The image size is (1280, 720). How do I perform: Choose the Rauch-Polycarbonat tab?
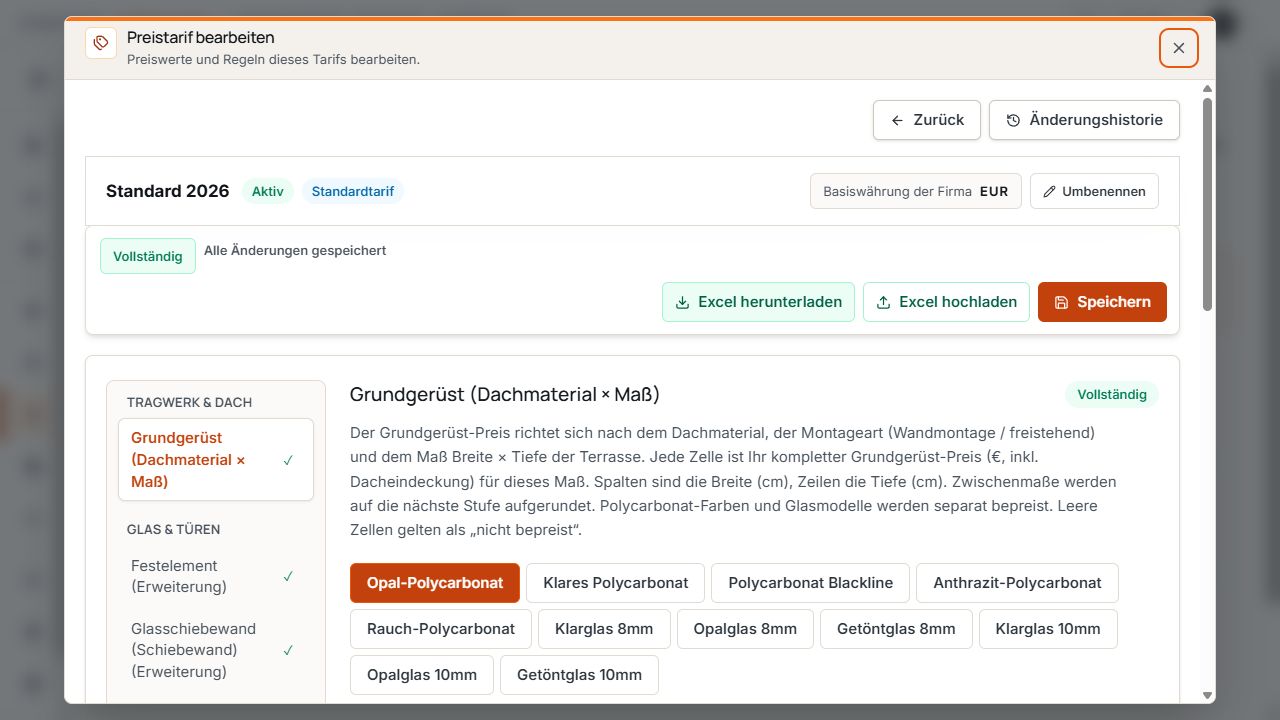tap(441, 629)
